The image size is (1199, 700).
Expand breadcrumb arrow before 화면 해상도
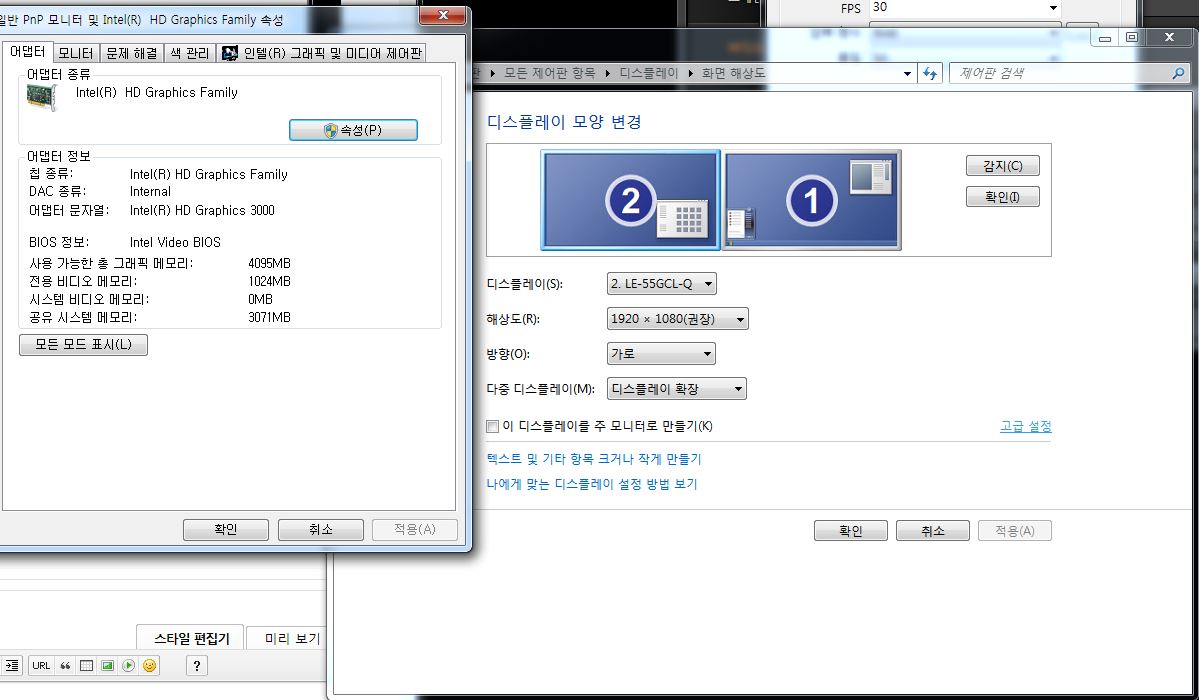[690, 73]
